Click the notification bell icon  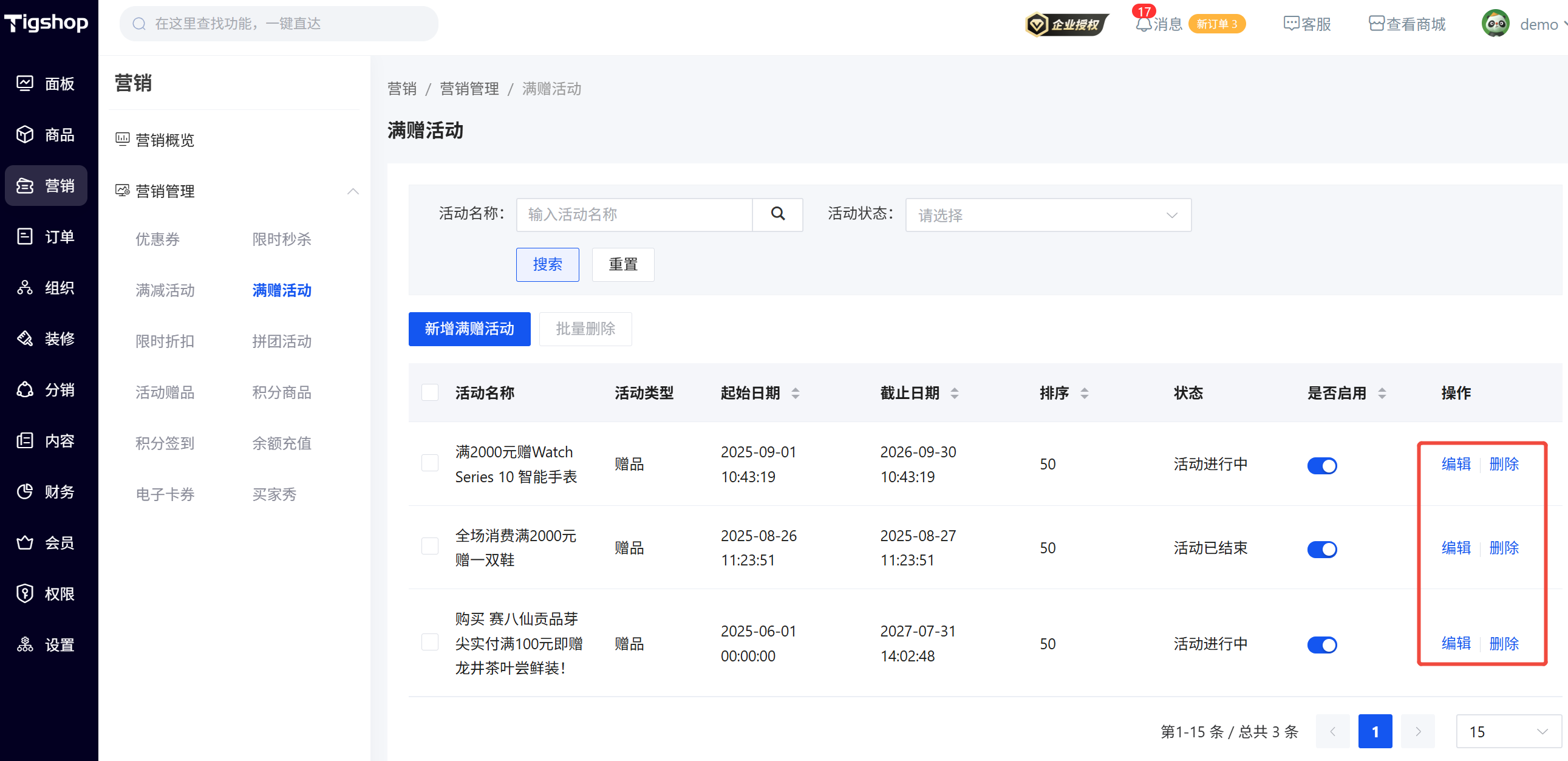pos(1143,24)
